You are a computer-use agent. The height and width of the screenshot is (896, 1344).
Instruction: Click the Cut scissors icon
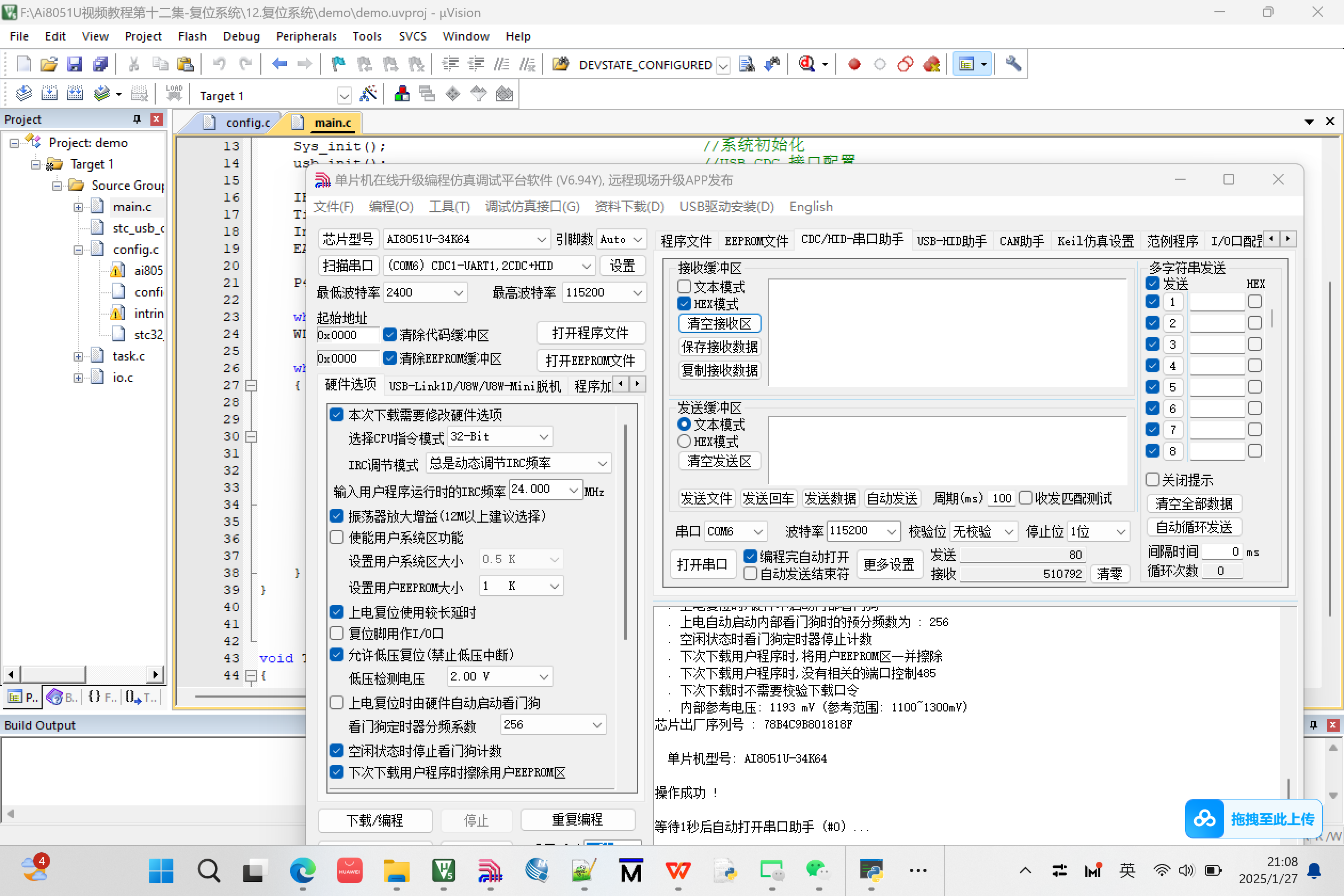pyautogui.click(x=134, y=64)
